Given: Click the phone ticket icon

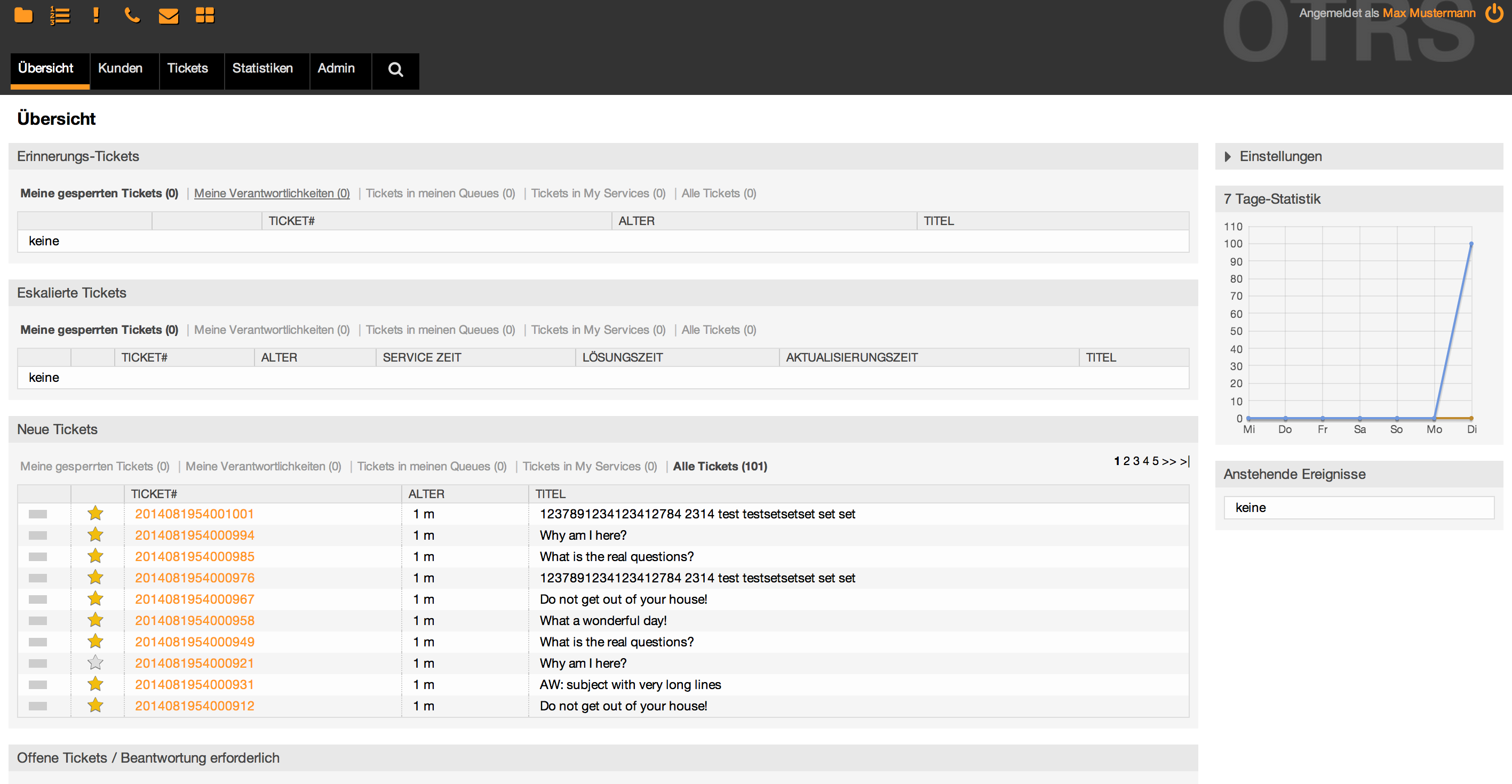Looking at the screenshot, I should pyautogui.click(x=132, y=15).
